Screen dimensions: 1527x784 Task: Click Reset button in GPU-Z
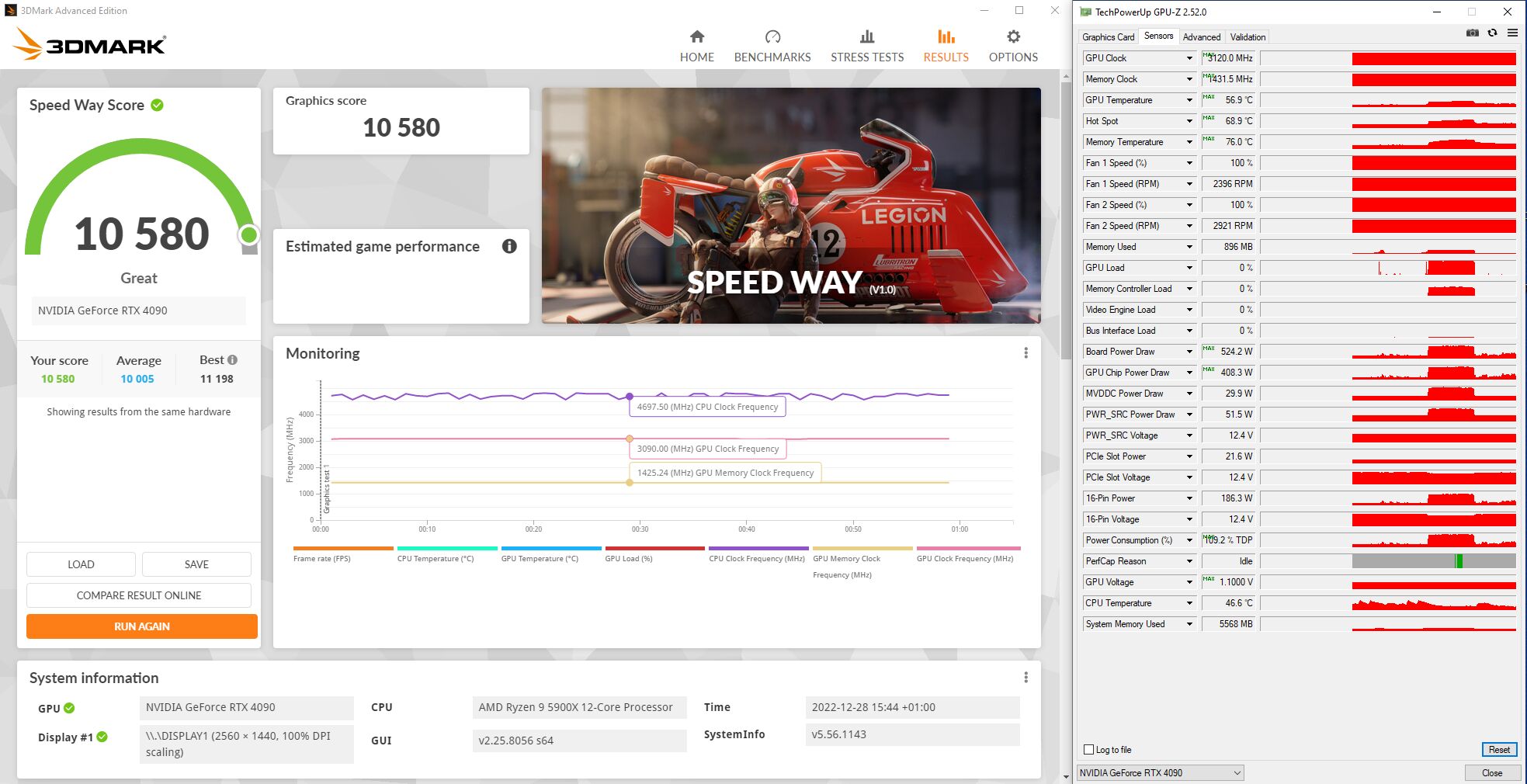[x=1499, y=749]
